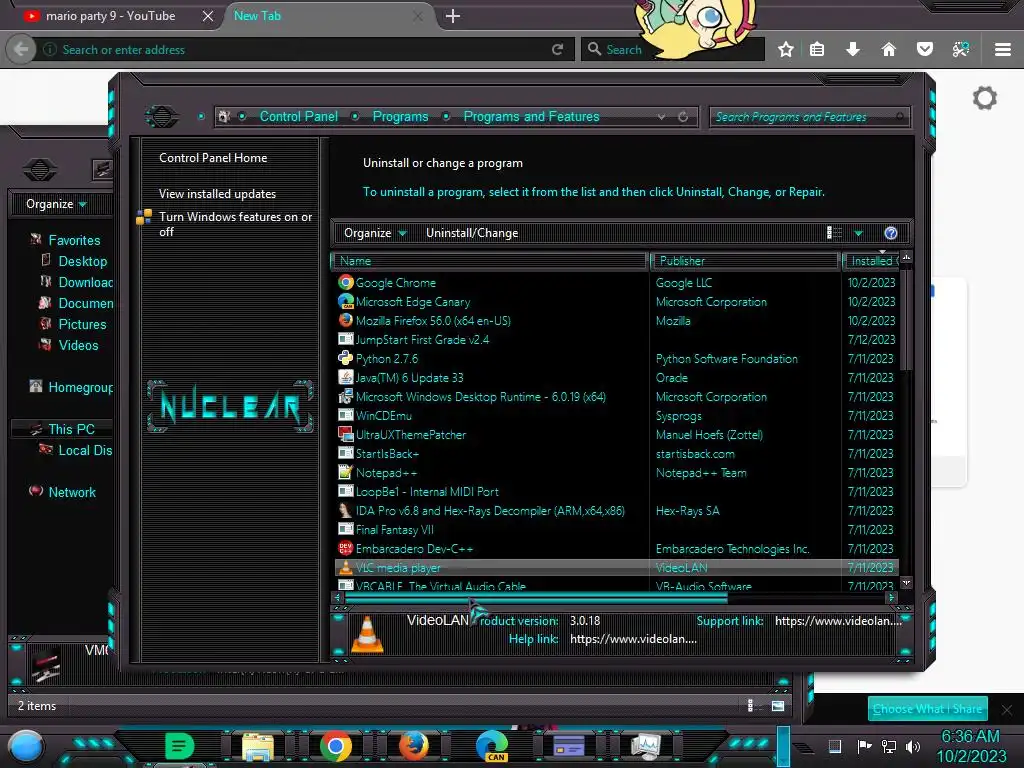Launch Firefox from the taskbar
This screenshot has width=1024, height=768.
click(x=413, y=746)
